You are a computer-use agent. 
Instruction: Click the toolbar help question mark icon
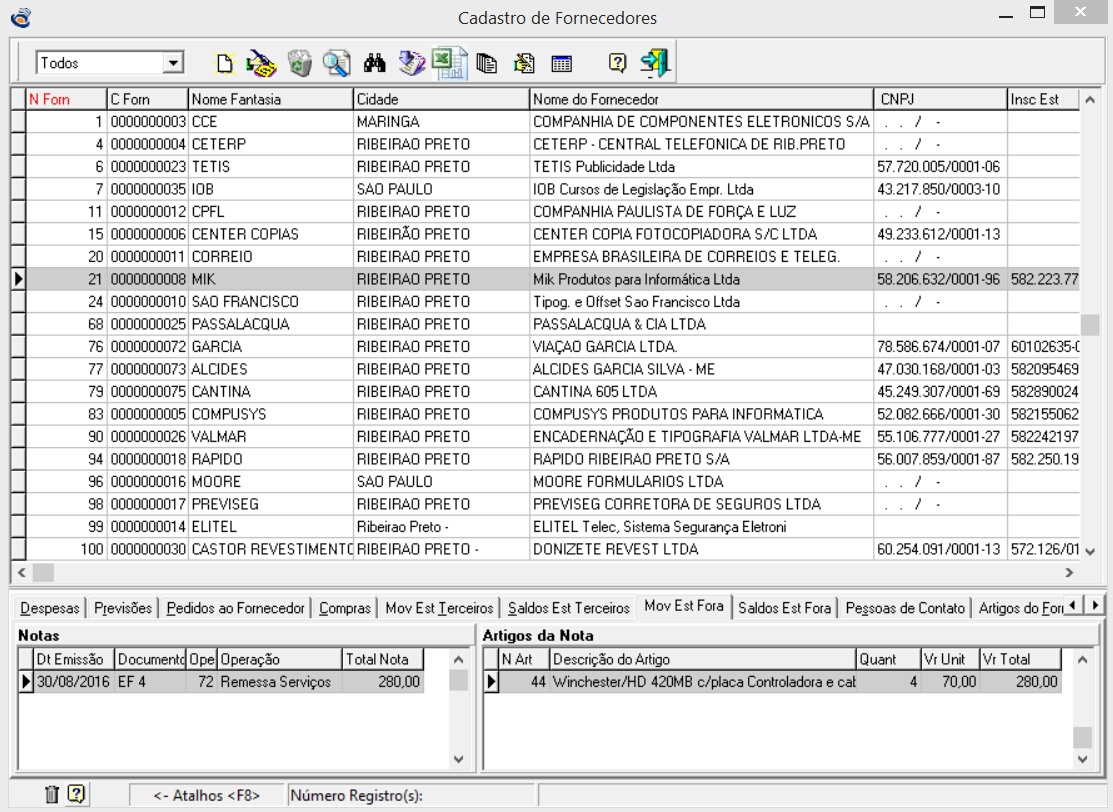coord(618,63)
